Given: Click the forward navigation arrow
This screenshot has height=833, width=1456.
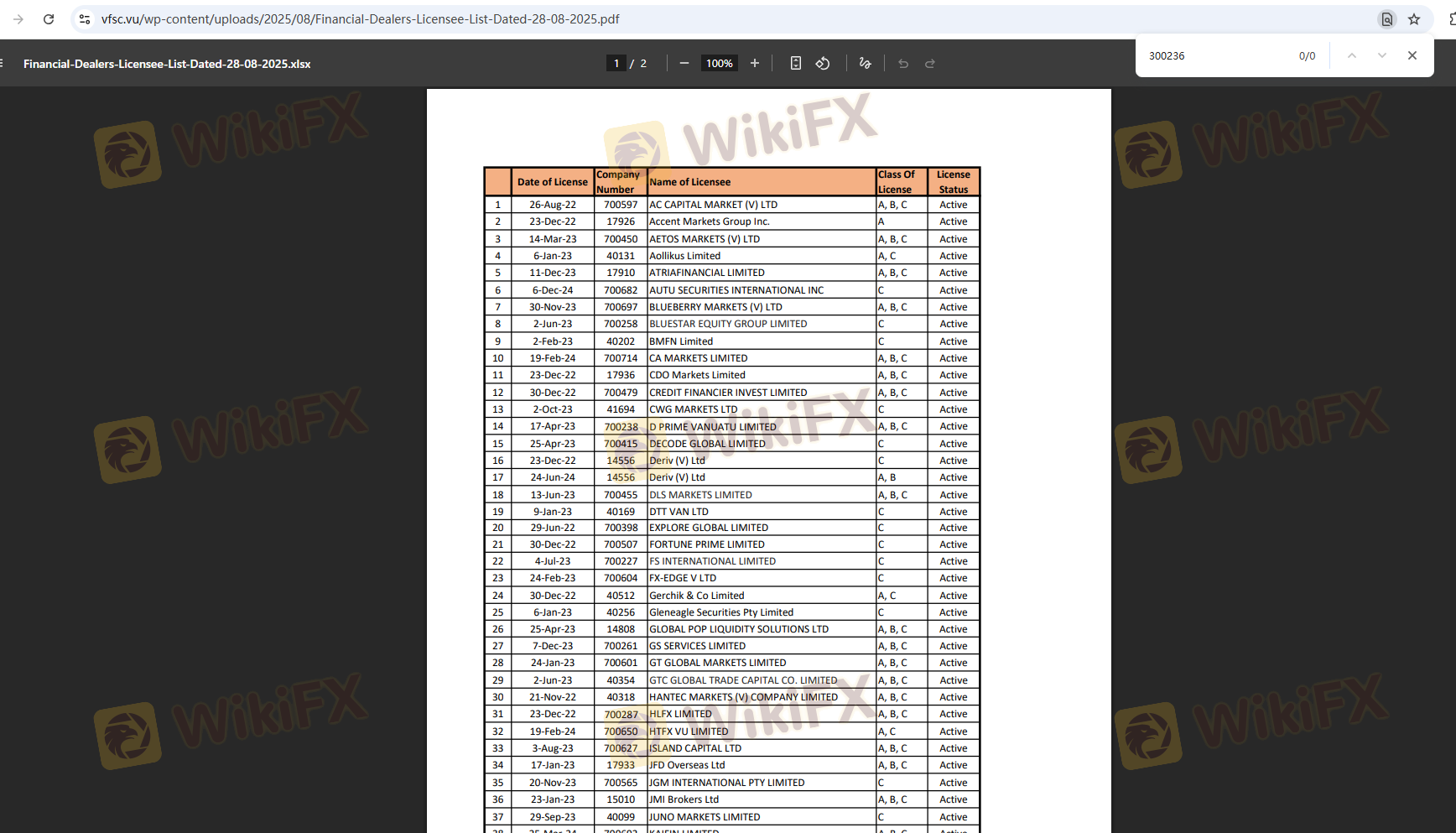Looking at the screenshot, I should (18, 19).
